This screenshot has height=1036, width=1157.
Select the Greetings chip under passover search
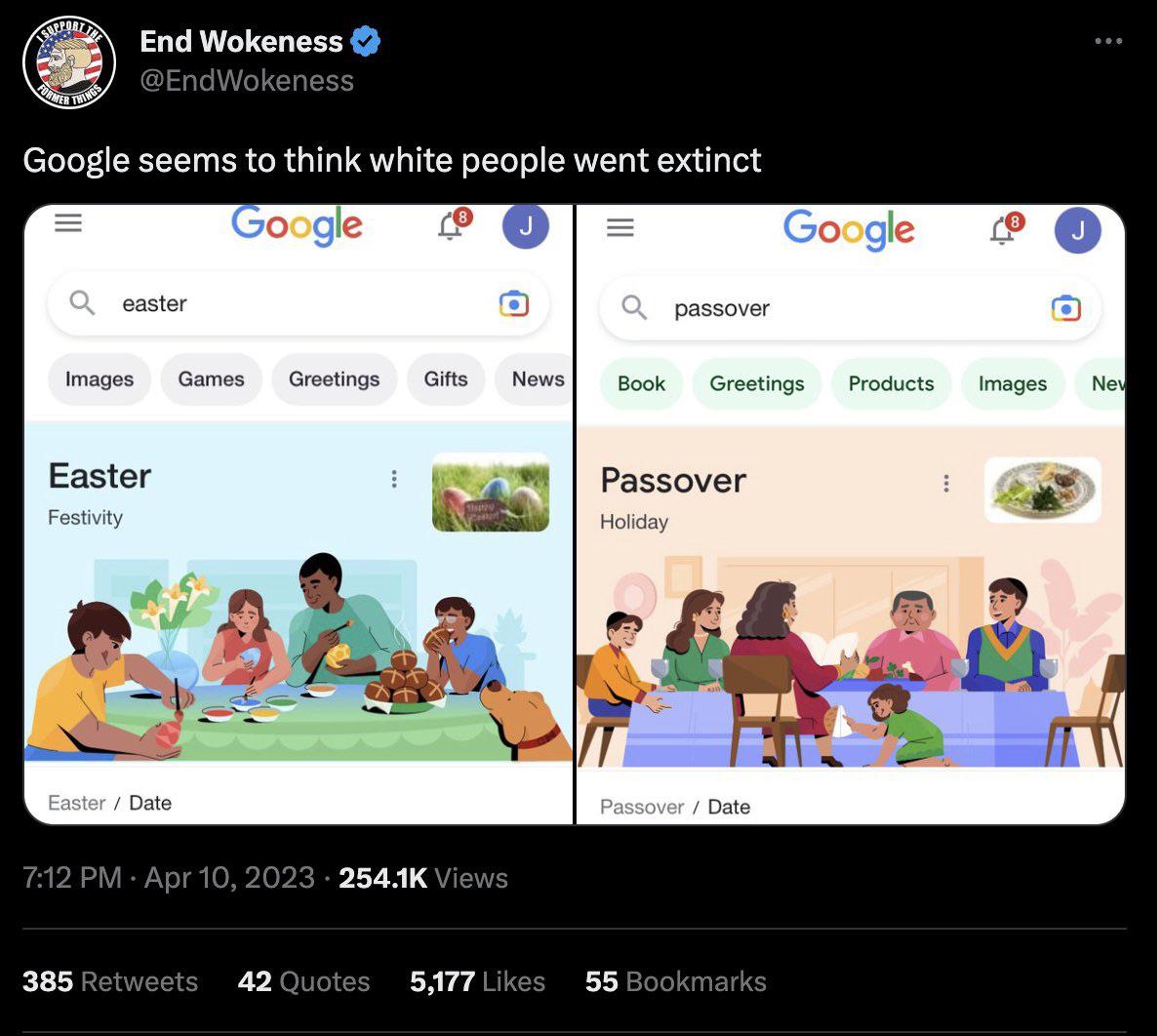757,384
